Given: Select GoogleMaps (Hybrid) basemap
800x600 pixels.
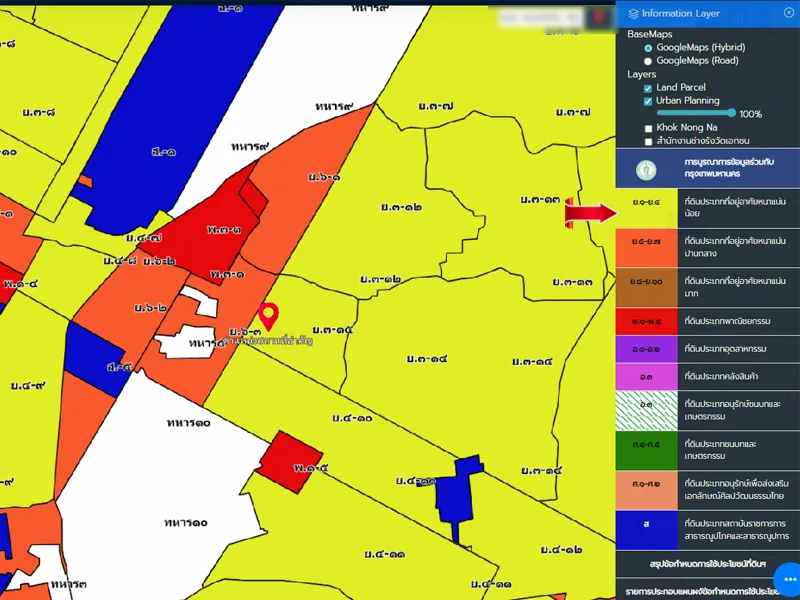Looking at the screenshot, I should point(648,47).
